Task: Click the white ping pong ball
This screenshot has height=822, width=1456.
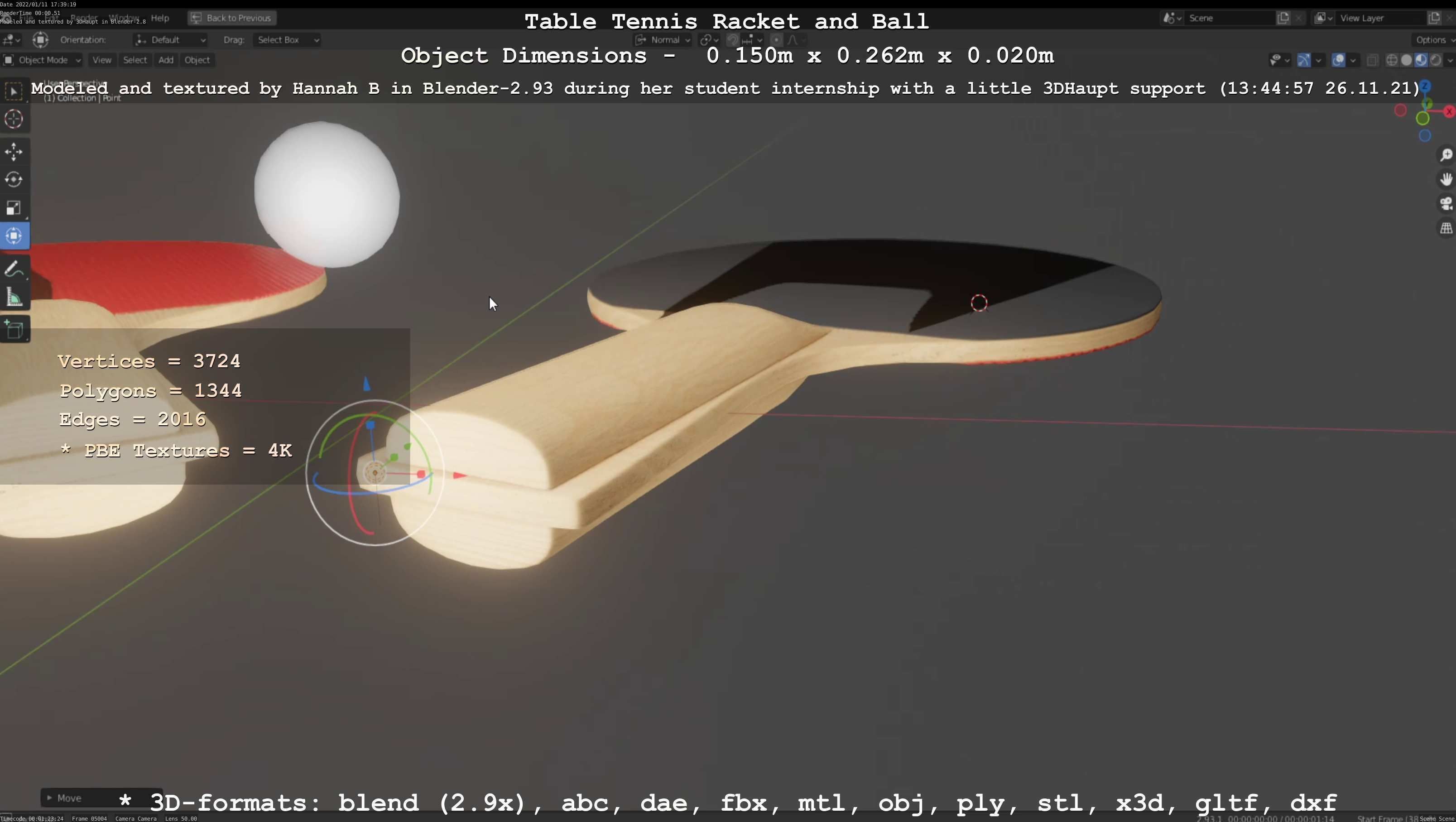Action: [327, 194]
